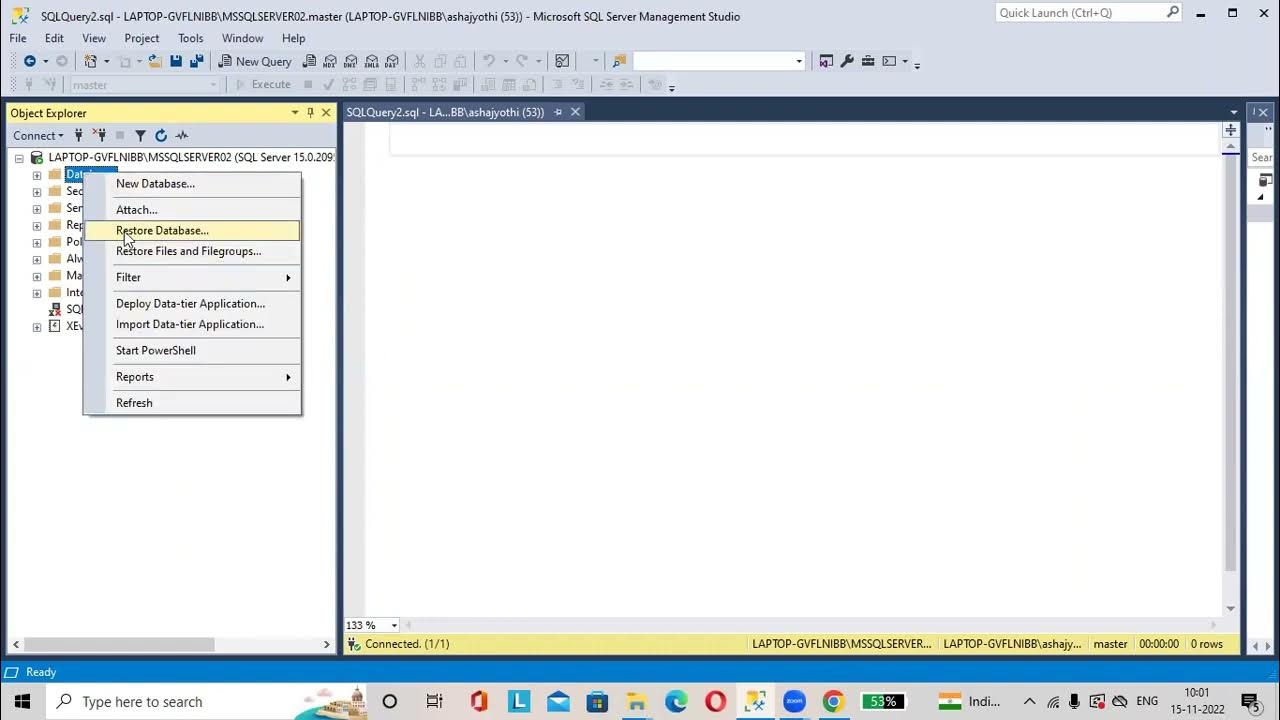
Task: Click the Activity Monitor pulse icon
Action: coord(182,135)
